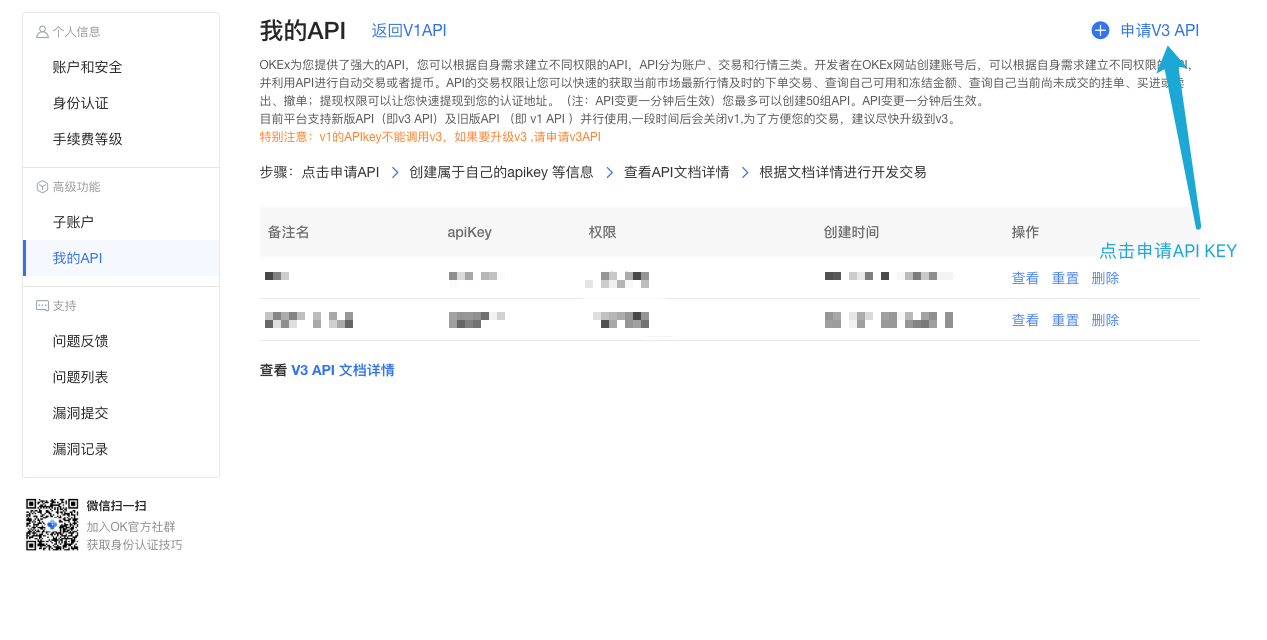Click the WeChat QR code image
Screen dimensions: 1267x640
[52, 525]
